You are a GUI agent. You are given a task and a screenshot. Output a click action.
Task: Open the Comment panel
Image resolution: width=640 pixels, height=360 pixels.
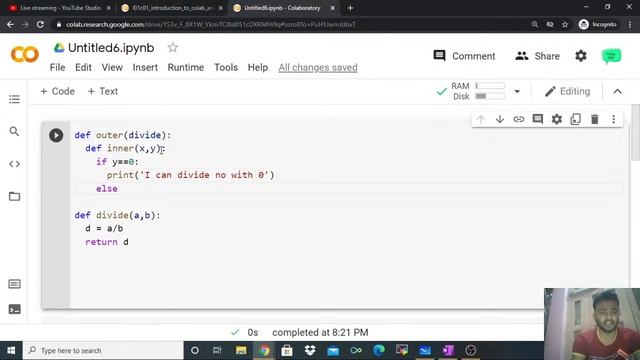pos(464,56)
